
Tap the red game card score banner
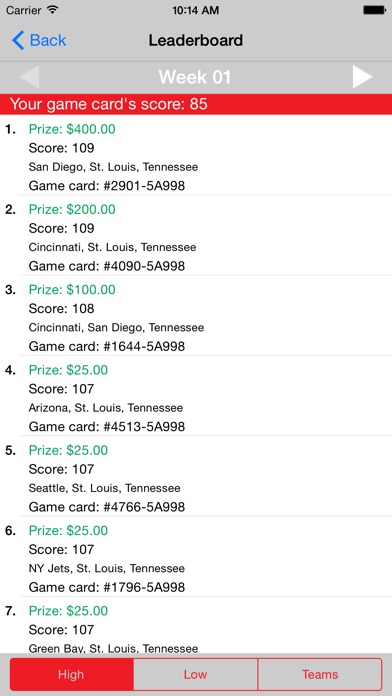pos(196,104)
